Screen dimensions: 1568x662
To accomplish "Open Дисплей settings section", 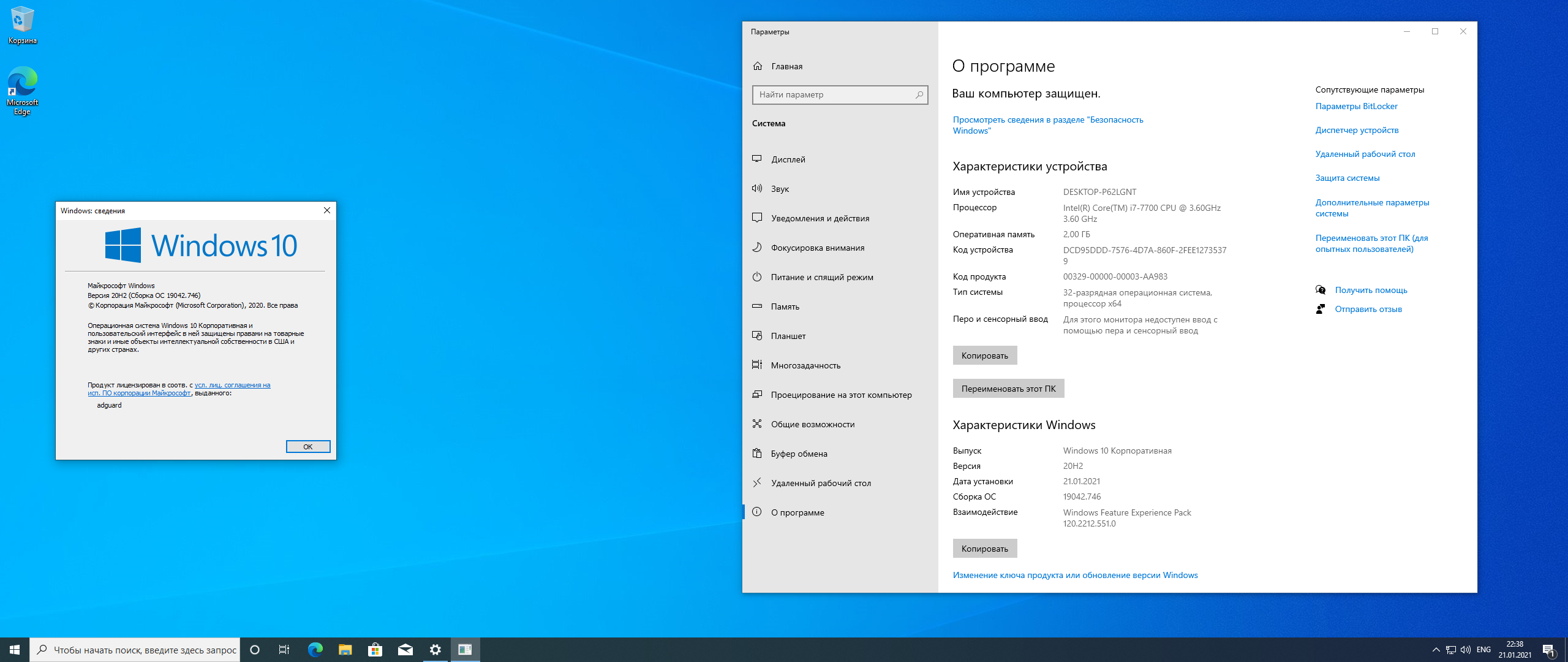I will coord(788,158).
